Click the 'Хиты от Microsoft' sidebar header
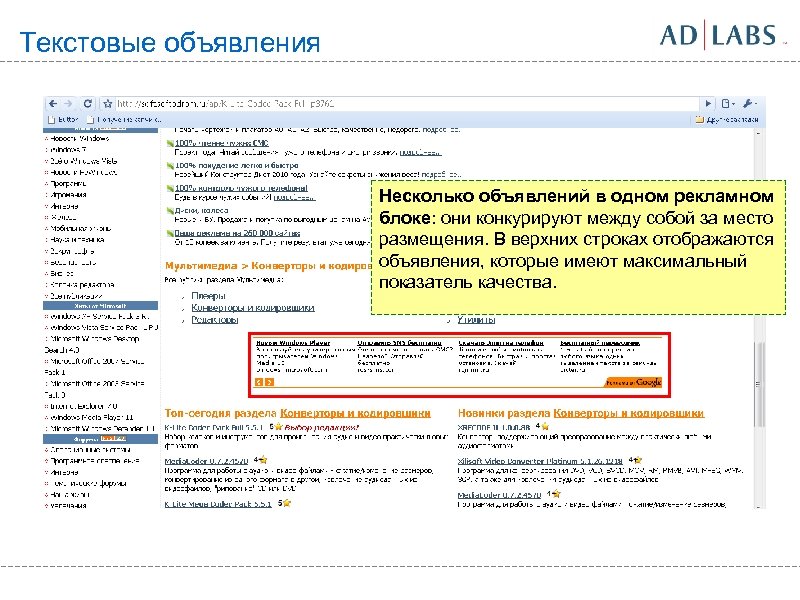The image size is (800, 600). tap(101, 306)
